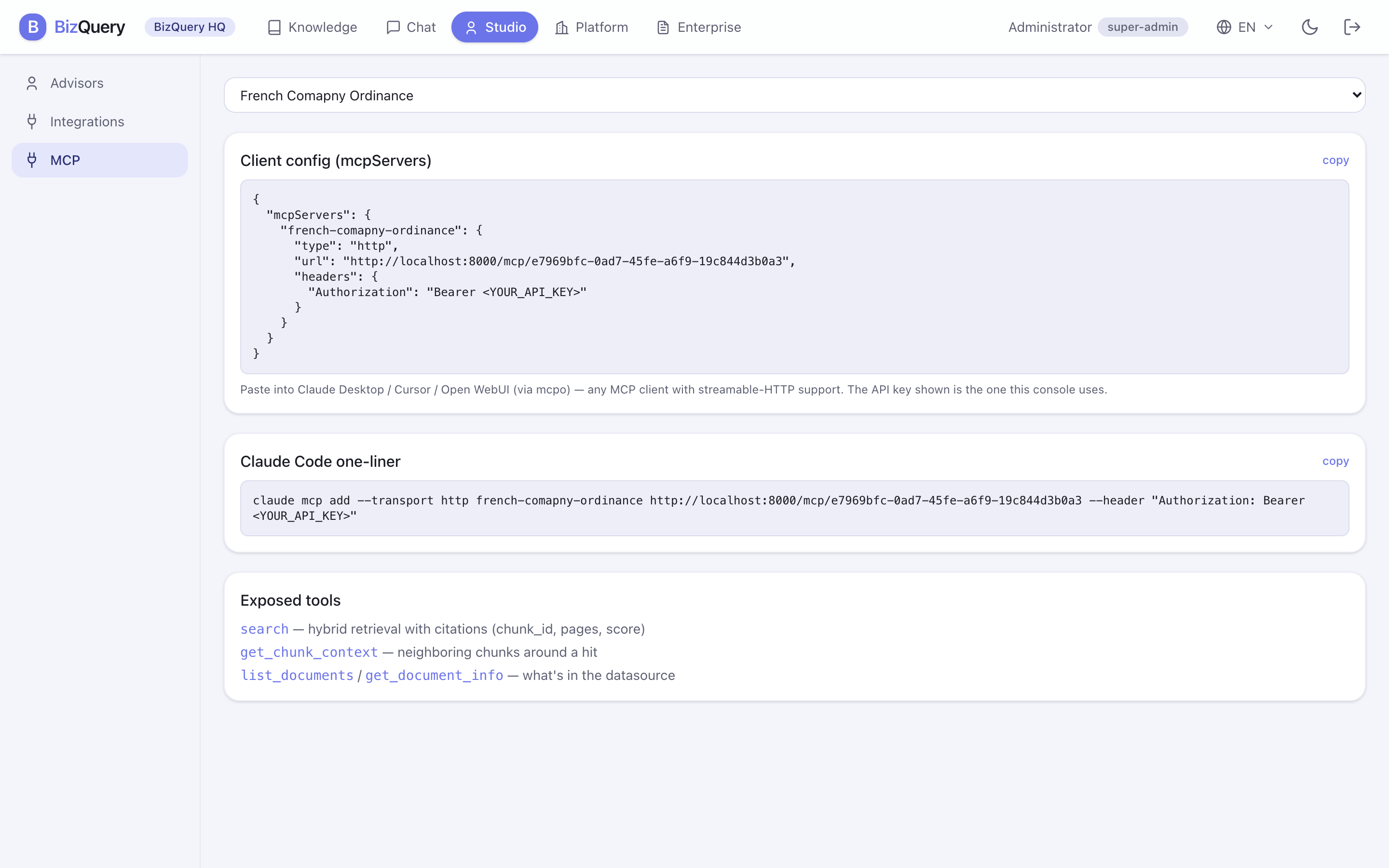Click the Paste into Claude Desktop hint text
Viewport: 1389px width, 868px height.
pos(673,390)
